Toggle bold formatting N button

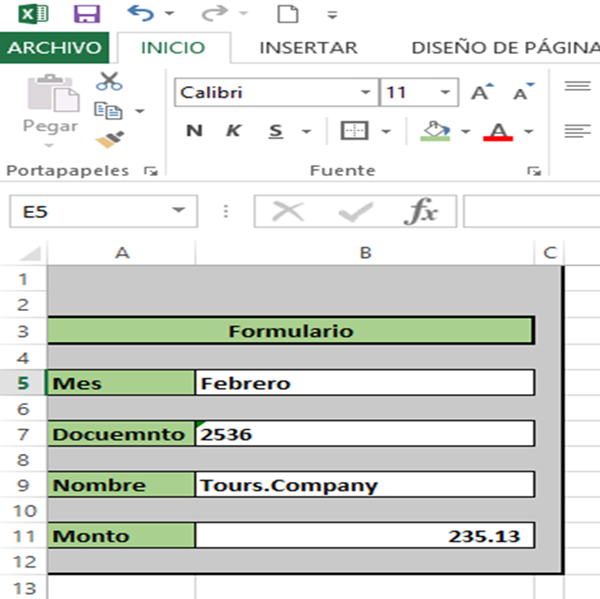pos(194,131)
